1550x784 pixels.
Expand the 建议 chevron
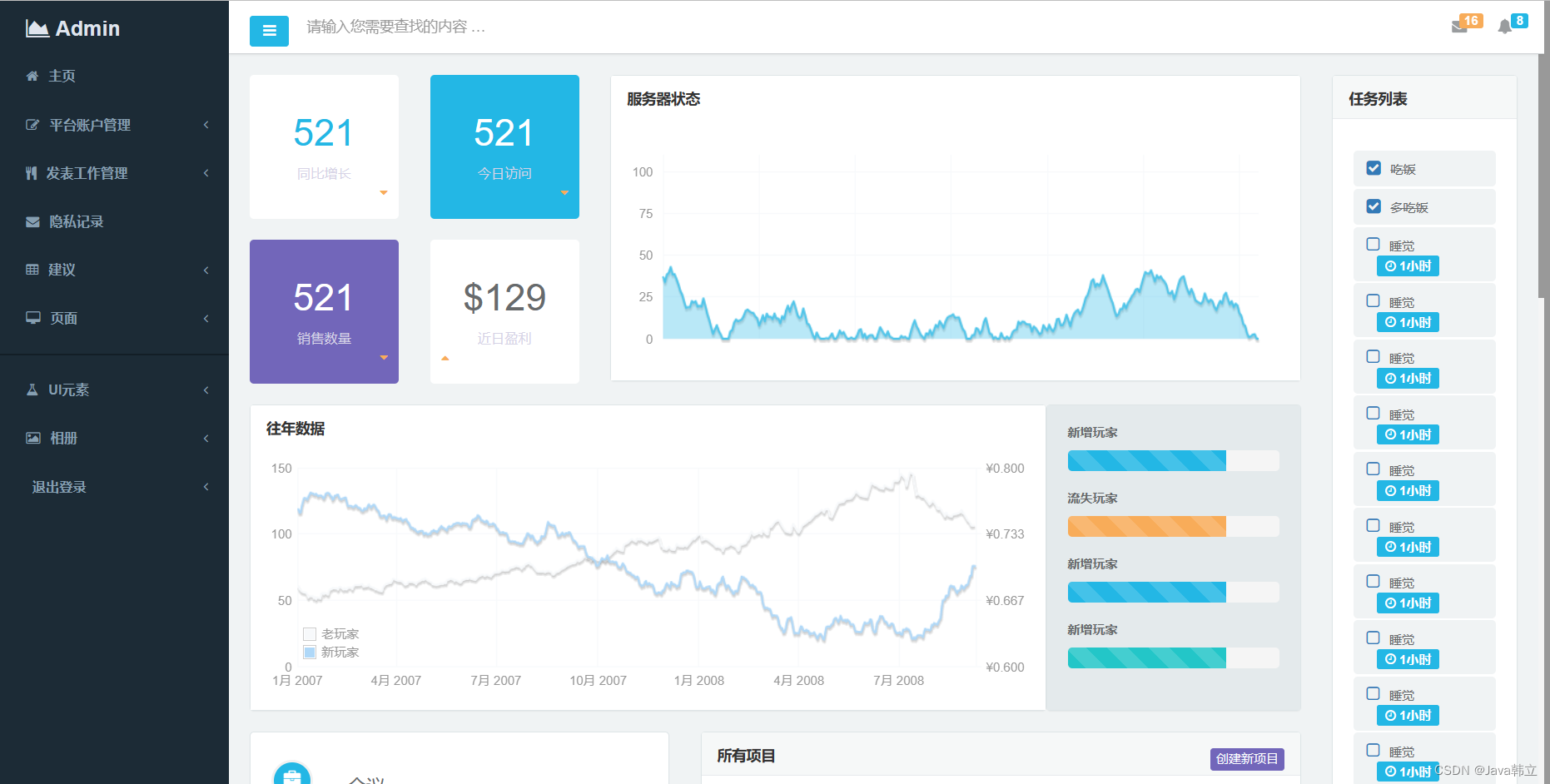click(x=206, y=270)
